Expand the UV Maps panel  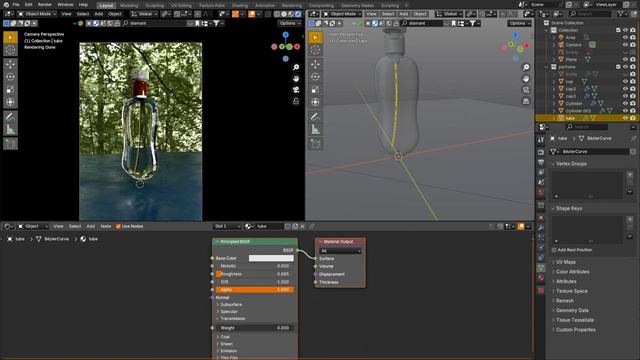(x=565, y=262)
